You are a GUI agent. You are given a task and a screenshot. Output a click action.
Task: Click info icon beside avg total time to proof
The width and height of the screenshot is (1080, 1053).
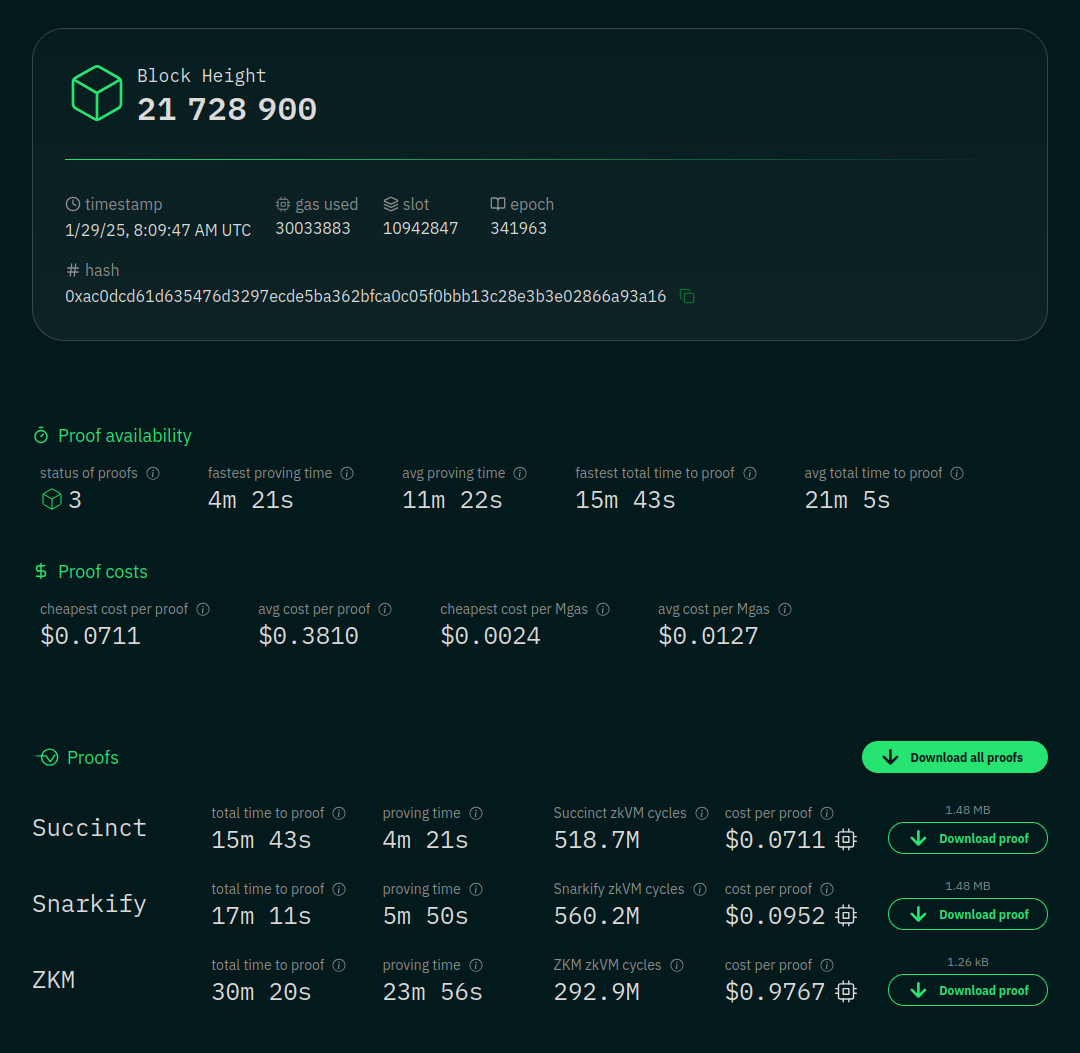[x=957, y=473]
